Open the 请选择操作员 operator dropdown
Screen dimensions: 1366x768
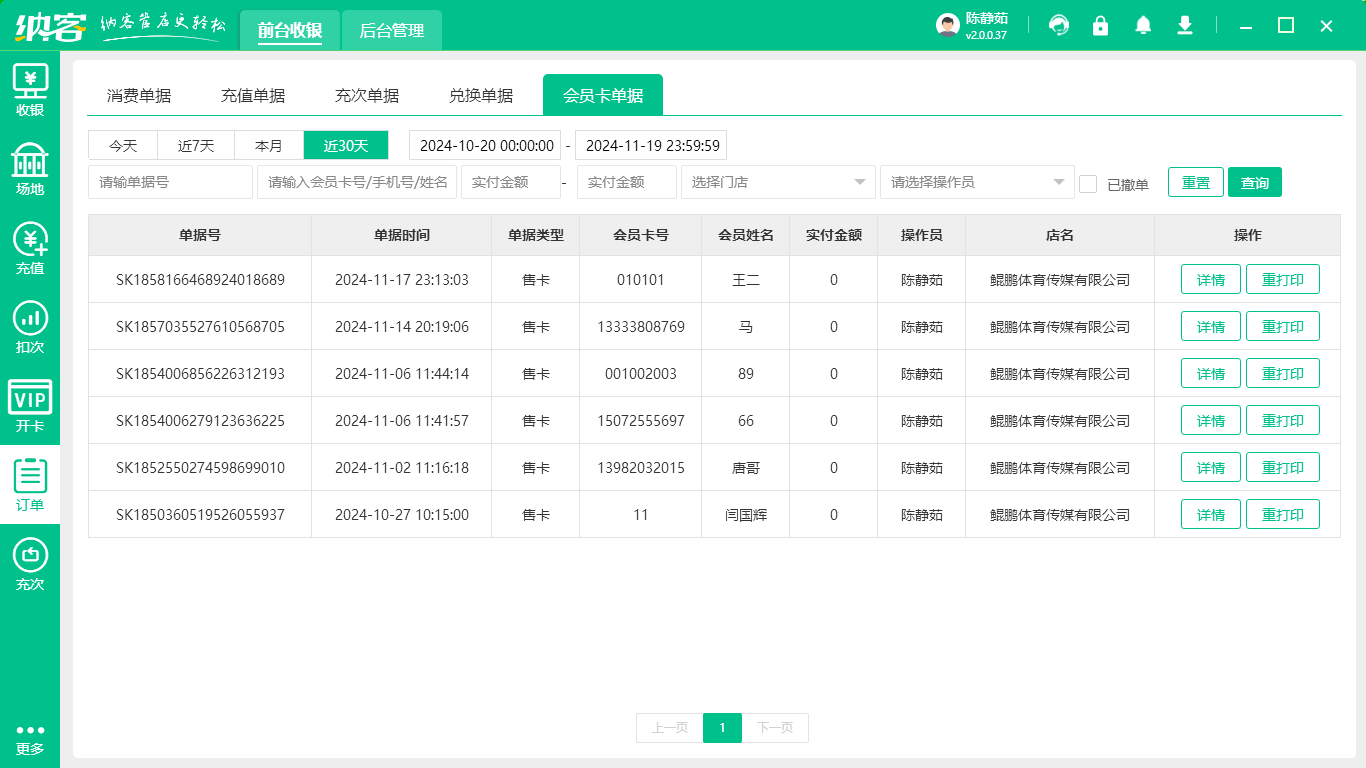[977, 182]
